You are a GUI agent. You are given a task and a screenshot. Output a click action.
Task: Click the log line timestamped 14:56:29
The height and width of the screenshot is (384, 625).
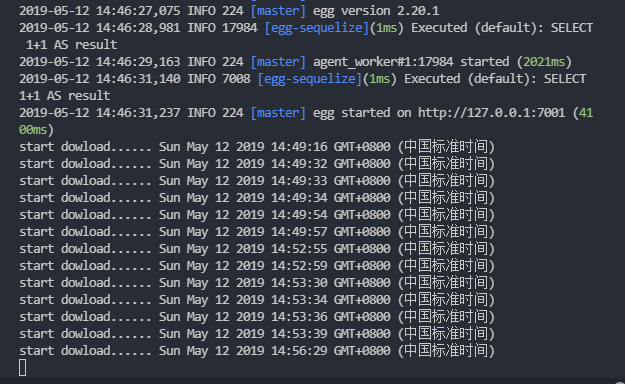coord(257,351)
